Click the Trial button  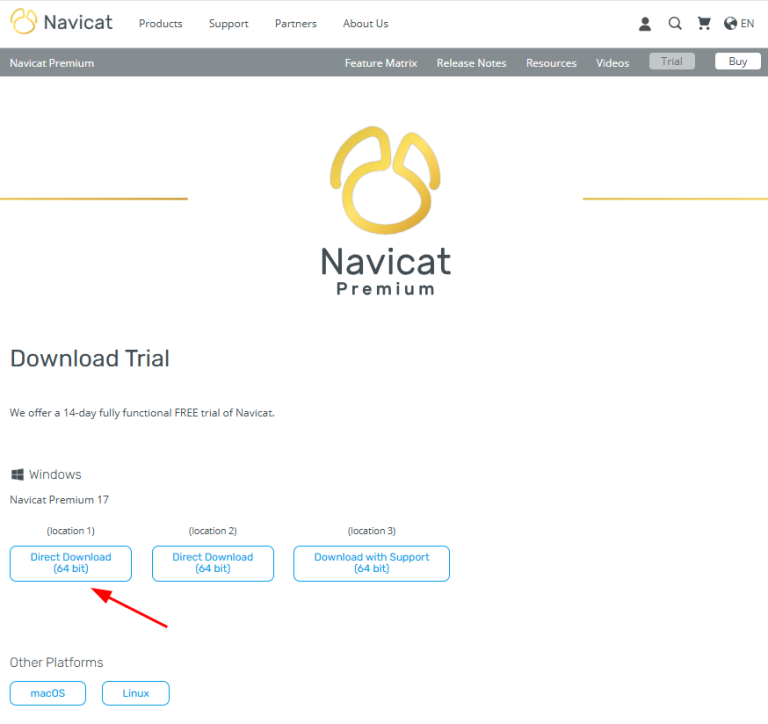click(x=671, y=62)
